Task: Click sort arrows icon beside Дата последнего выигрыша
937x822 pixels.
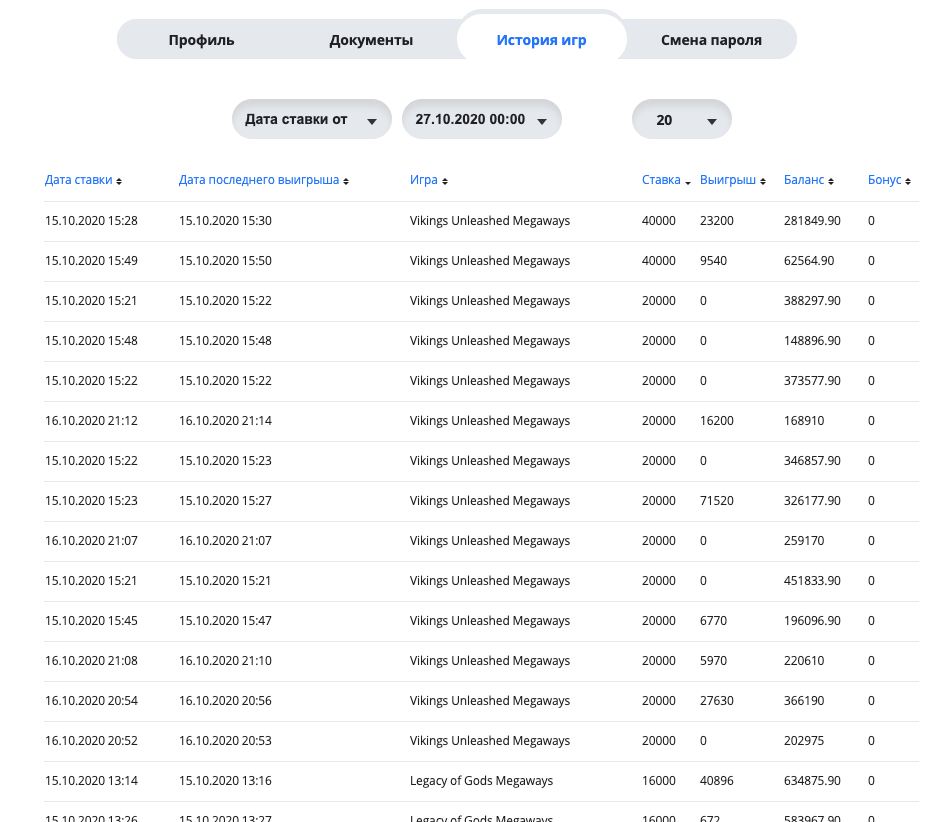Action: pyautogui.click(x=346, y=181)
